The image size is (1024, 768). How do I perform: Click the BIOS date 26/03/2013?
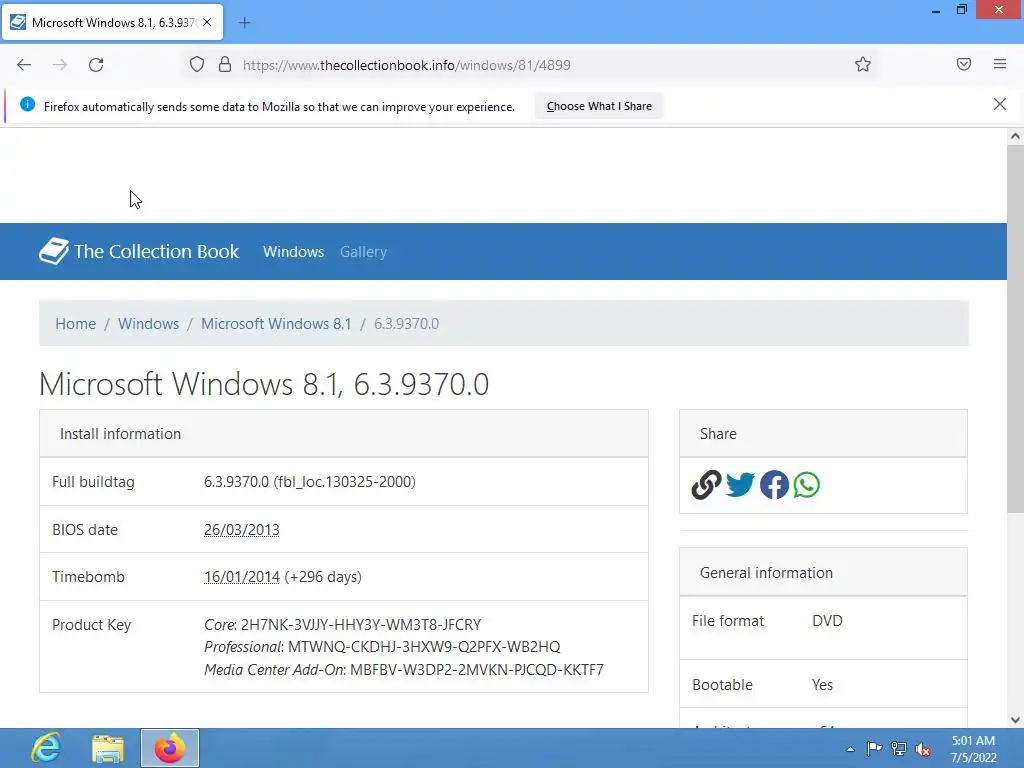point(242,530)
